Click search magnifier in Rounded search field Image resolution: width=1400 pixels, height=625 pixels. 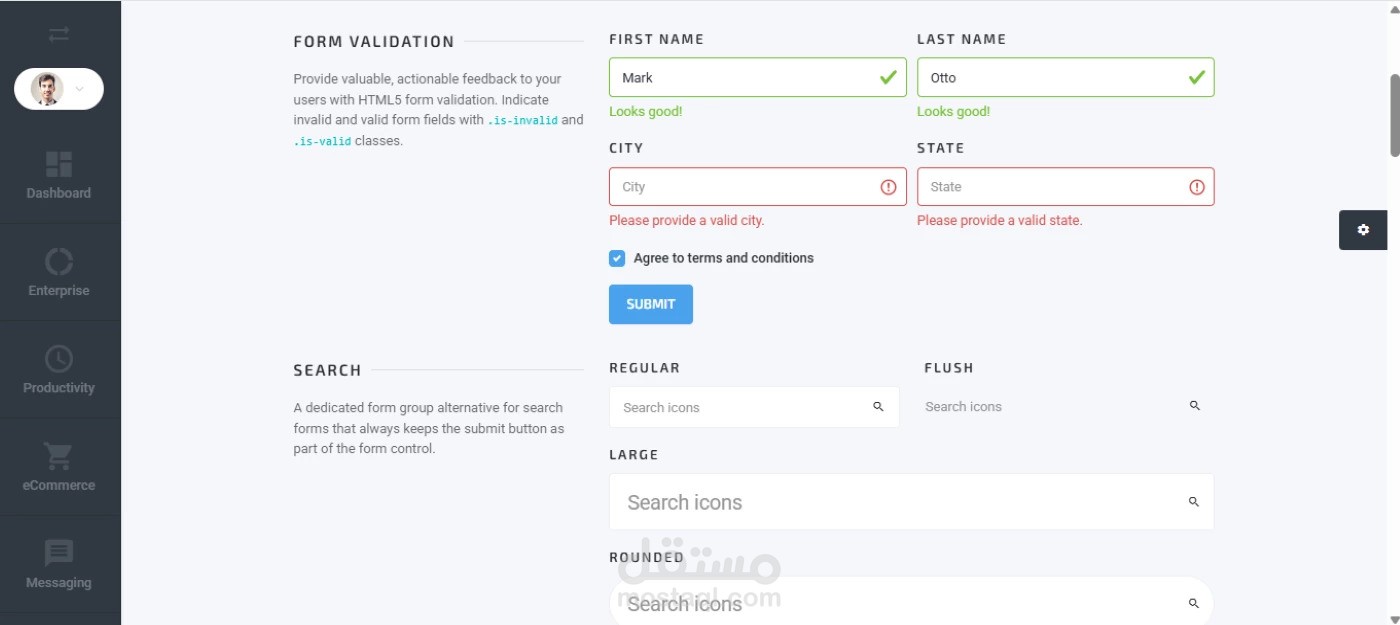(x=1193, y=604)
